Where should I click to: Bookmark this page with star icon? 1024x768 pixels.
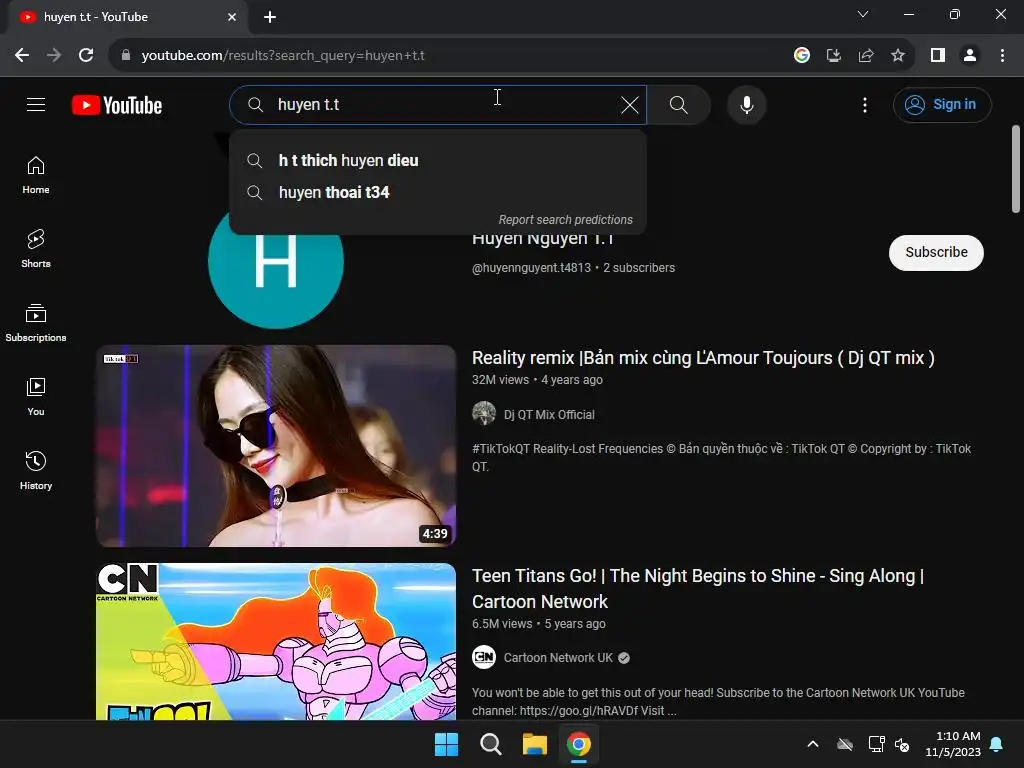[x=898, y=56]
